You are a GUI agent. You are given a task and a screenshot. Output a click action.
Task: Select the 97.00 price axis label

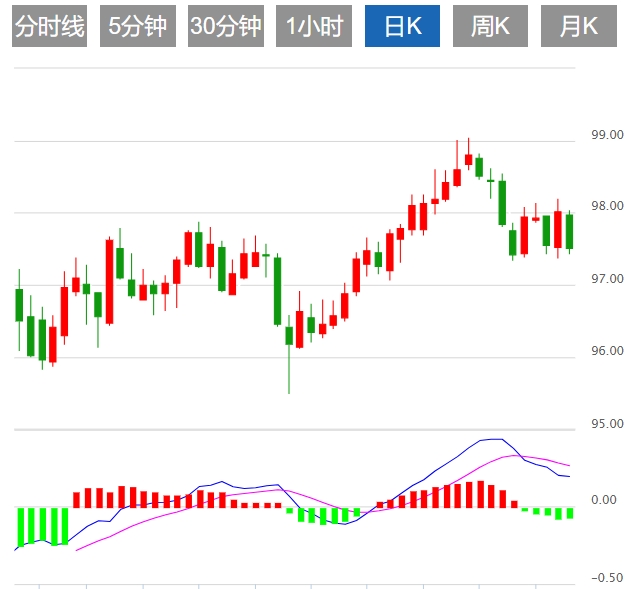pyautogui.click(x=607, y=279)
